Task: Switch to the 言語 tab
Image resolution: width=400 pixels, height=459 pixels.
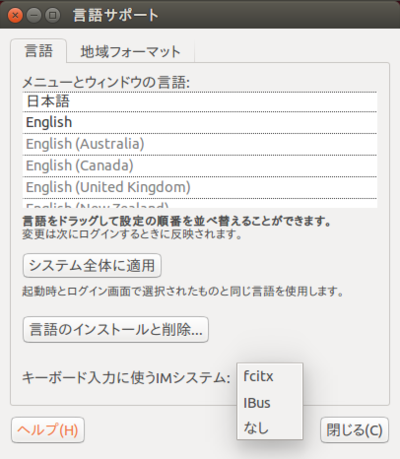Action: pos(39,51)
